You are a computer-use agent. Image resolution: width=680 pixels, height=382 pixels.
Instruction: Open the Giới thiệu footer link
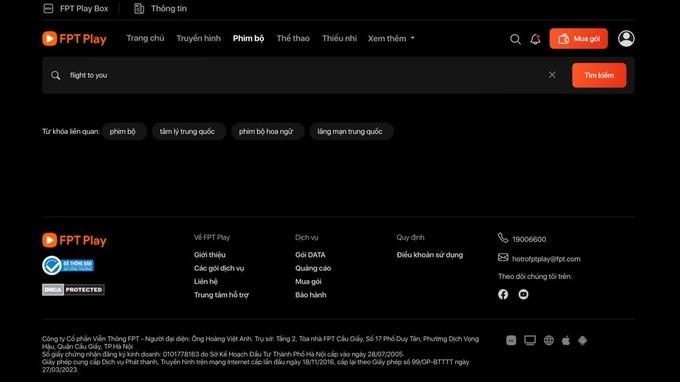tap(210, 255)
